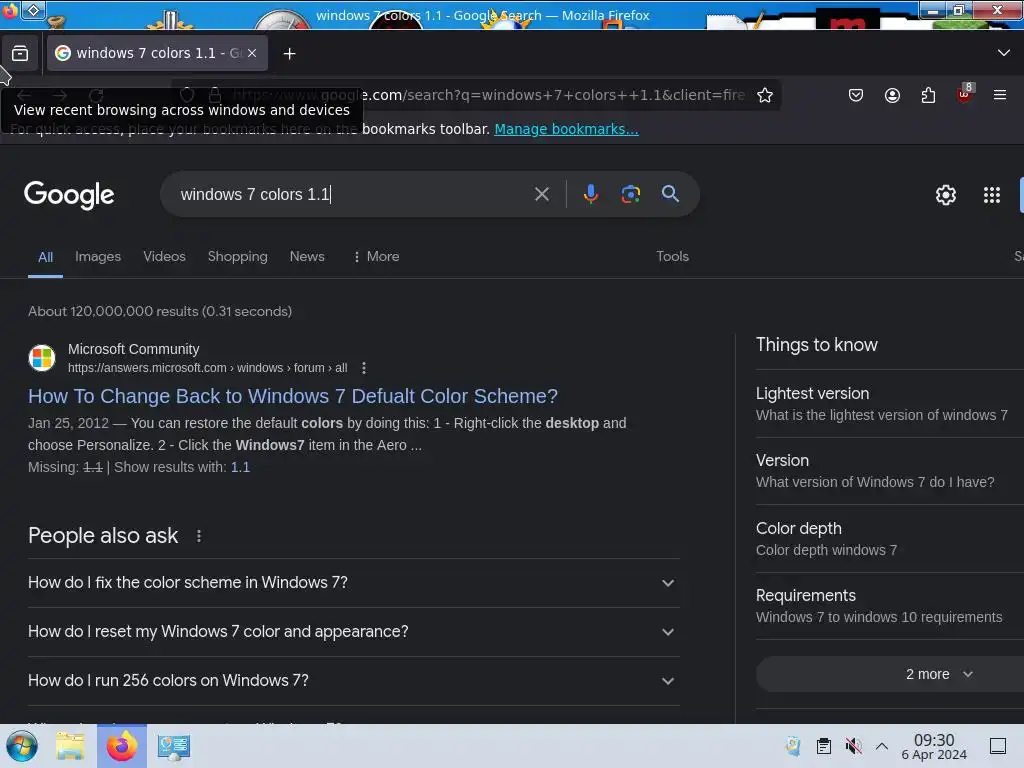This screenshot has height=768, width=1024.
Task: Open the More search categories menu
Action: (x=376, y=257)
